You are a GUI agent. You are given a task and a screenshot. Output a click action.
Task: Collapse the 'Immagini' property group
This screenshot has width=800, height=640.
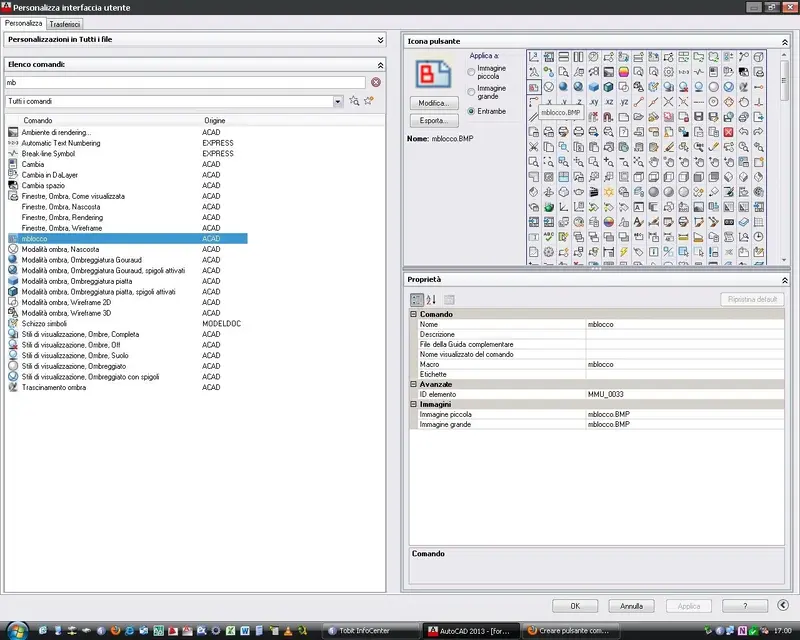[414, 404]
